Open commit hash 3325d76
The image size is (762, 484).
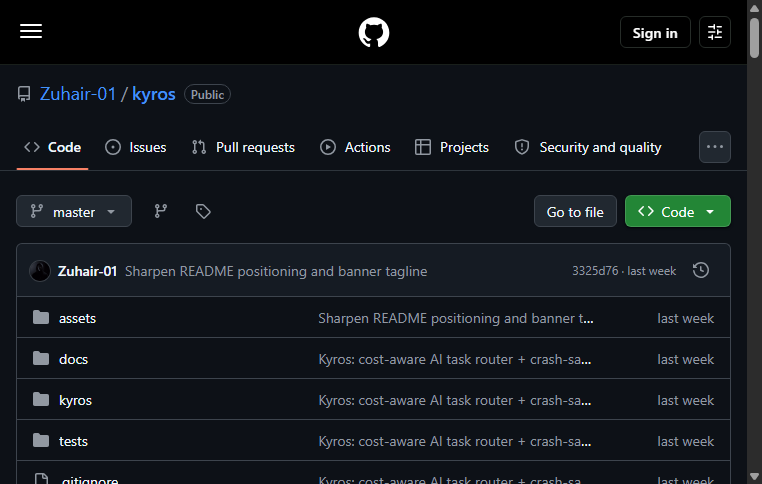pyautogui.click(x=595, y=271)
